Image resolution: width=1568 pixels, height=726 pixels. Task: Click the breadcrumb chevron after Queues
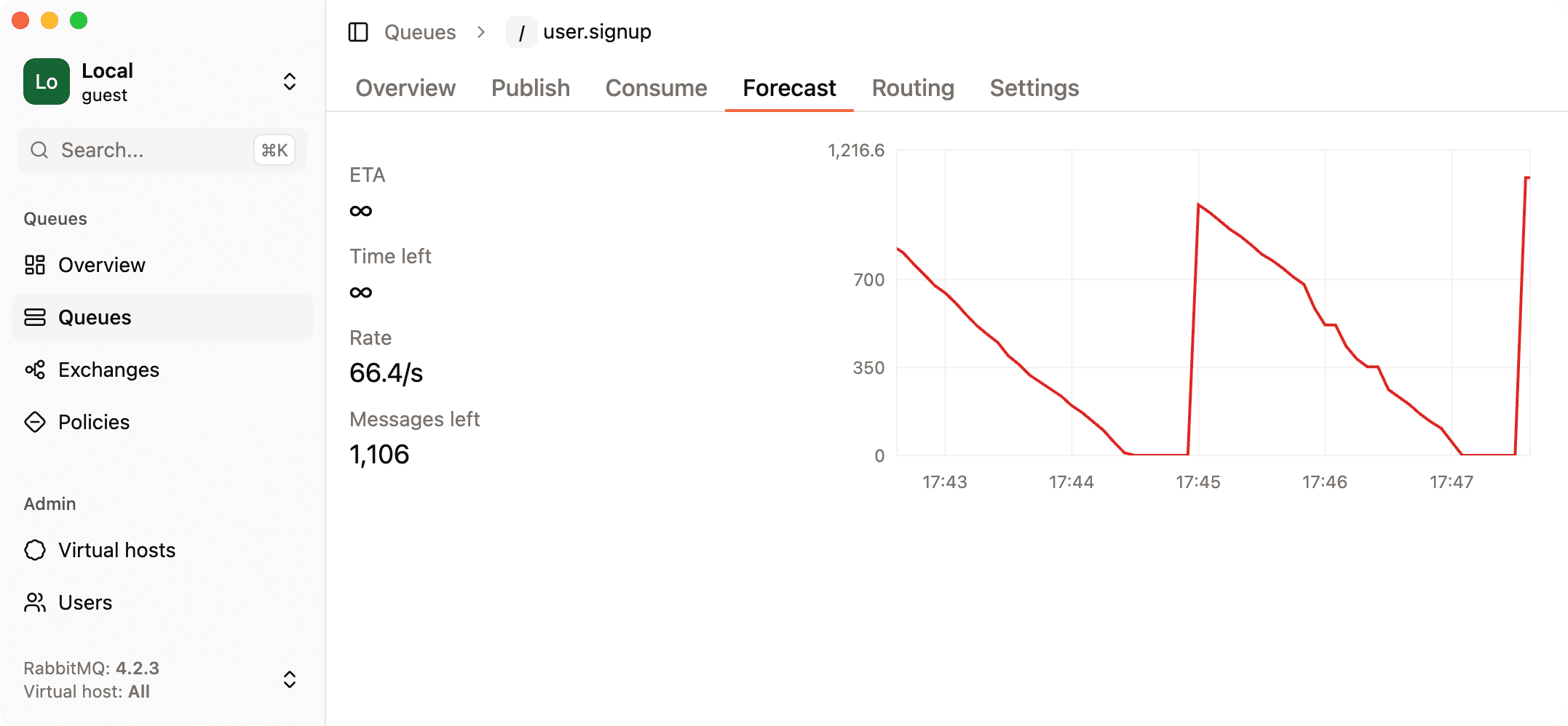coord(481,32)
